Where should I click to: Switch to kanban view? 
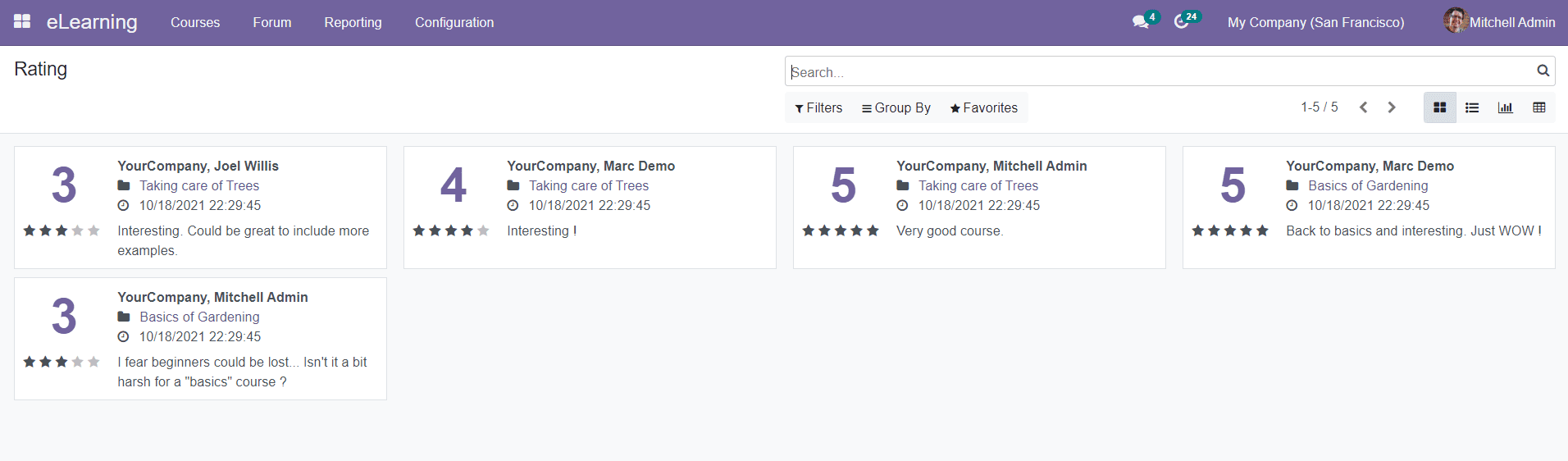(1439, 107)
